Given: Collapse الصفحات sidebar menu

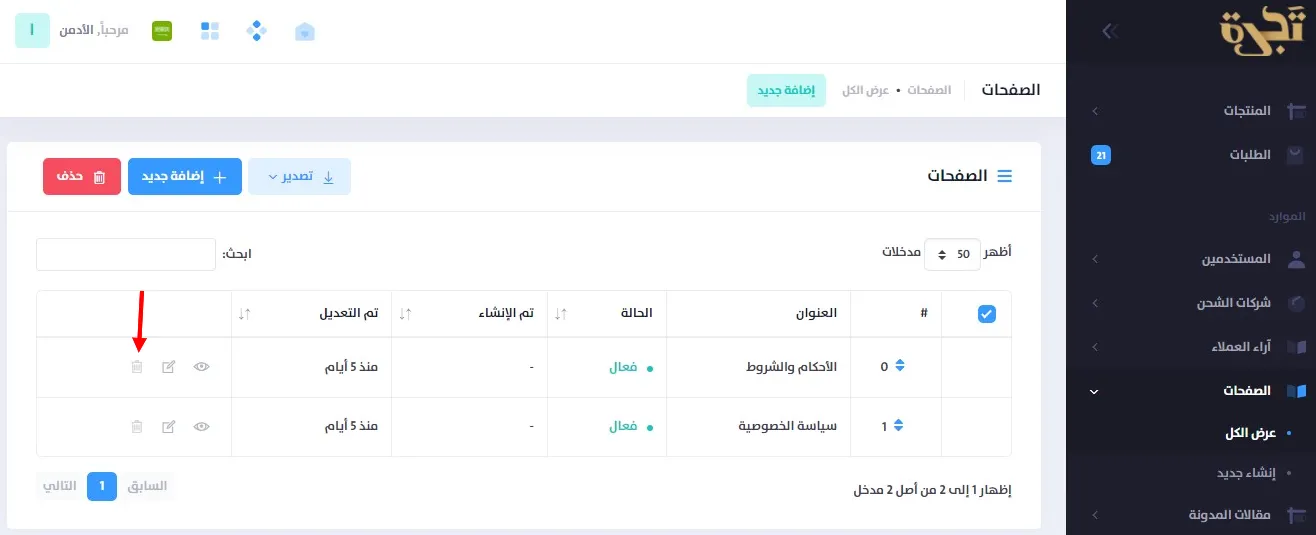Looking at the screenshot, I should pyautogui.click(x=1191, y=391).
